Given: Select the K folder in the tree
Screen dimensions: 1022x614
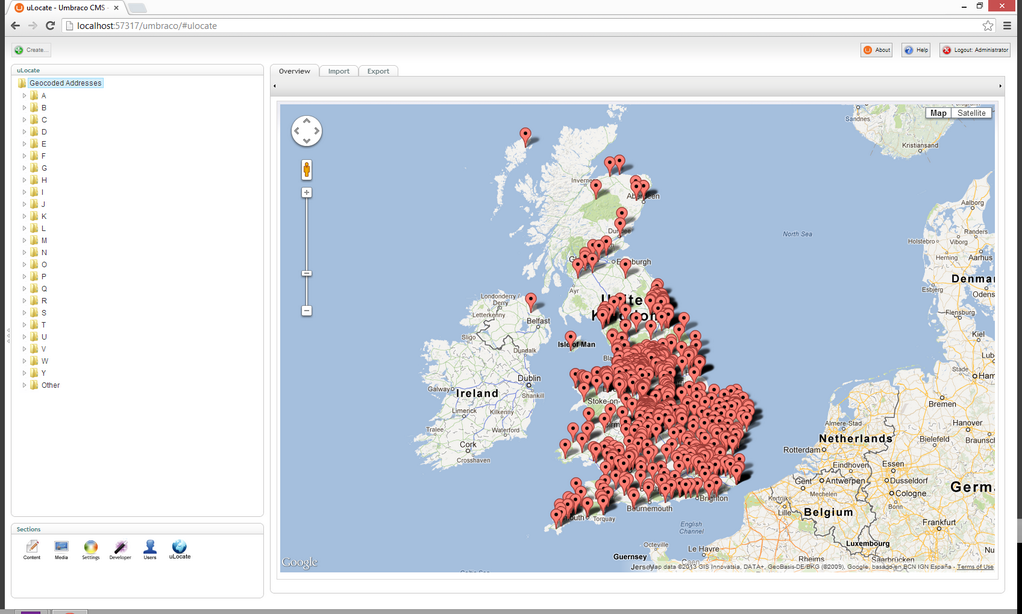Looking at the screenshot, I should click(44, 216).
